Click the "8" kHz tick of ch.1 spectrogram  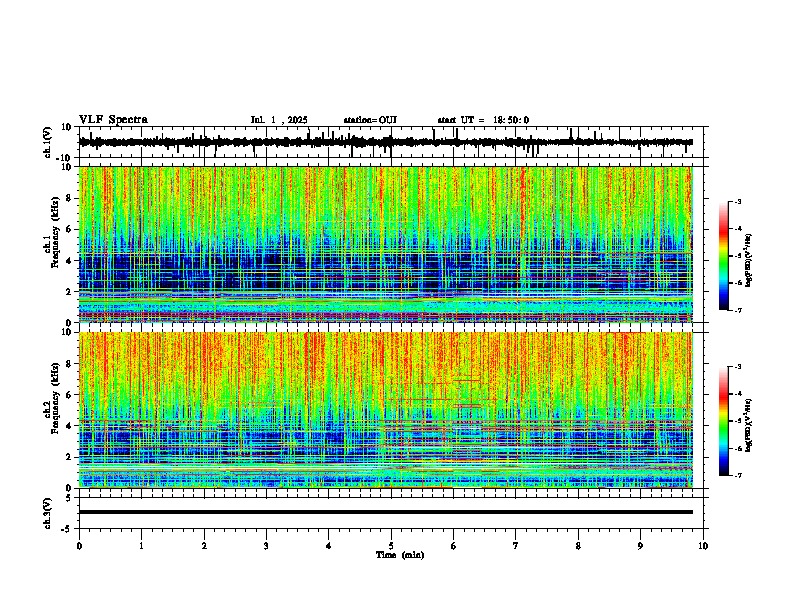point(70,198)
